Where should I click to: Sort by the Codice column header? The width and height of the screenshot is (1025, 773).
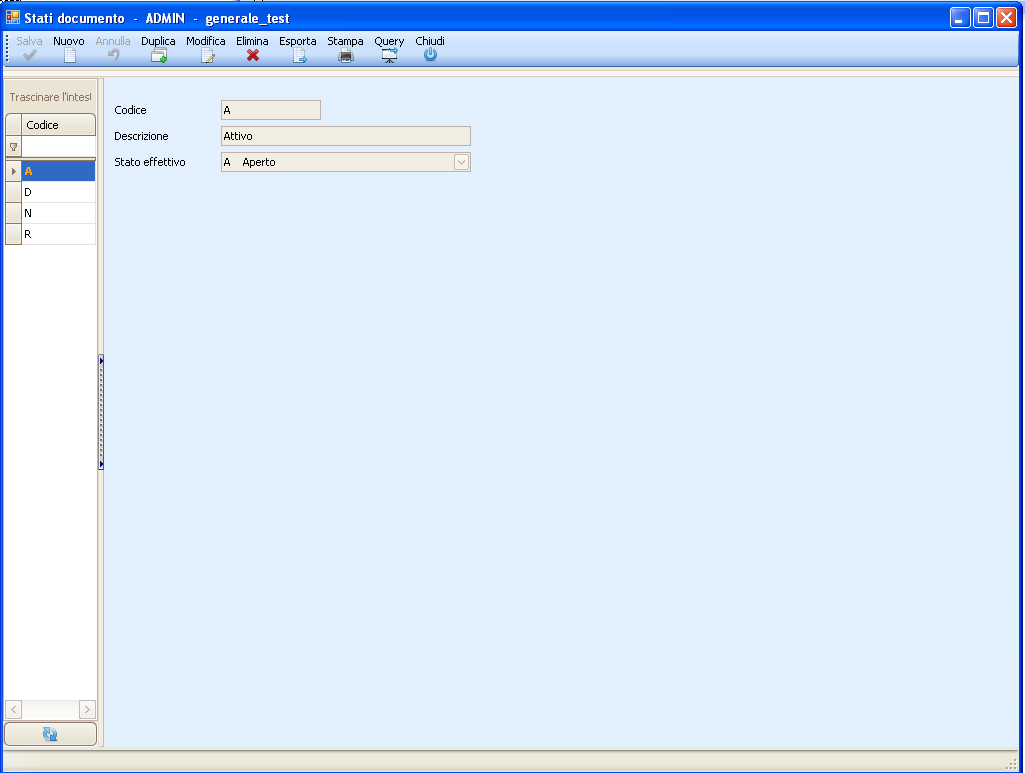coord(58,125)
